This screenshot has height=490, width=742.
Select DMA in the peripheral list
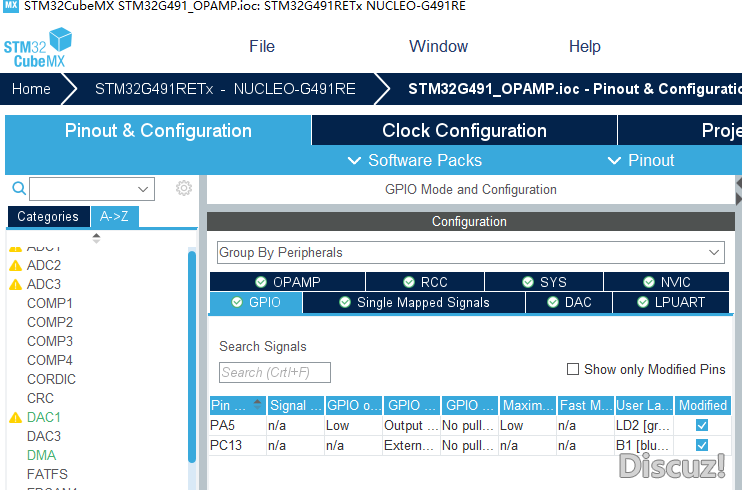pyautogui.click(x=41, y=455)
